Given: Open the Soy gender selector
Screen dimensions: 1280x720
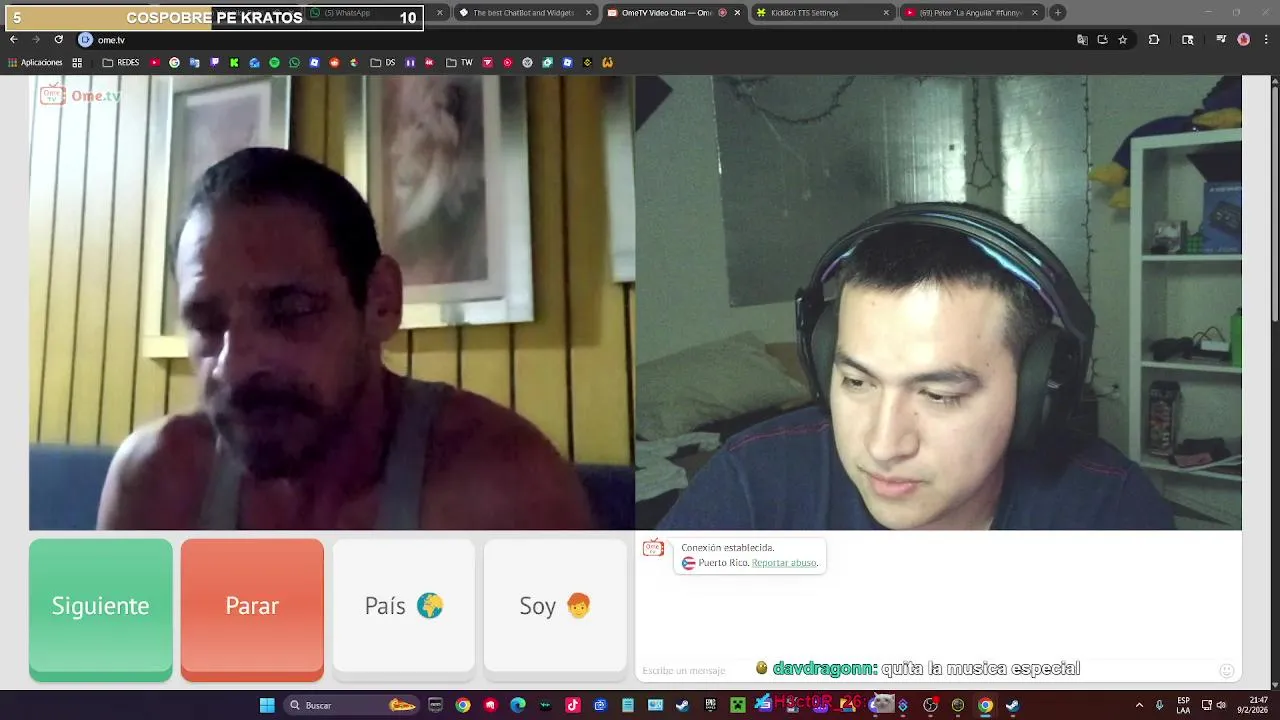Looking at the screenshot, I should pos(555,606).
